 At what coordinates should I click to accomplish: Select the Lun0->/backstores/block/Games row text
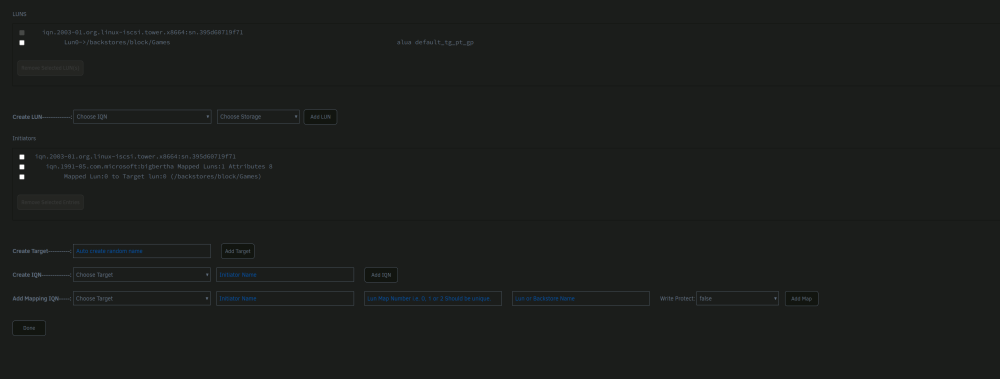[117, 43]
